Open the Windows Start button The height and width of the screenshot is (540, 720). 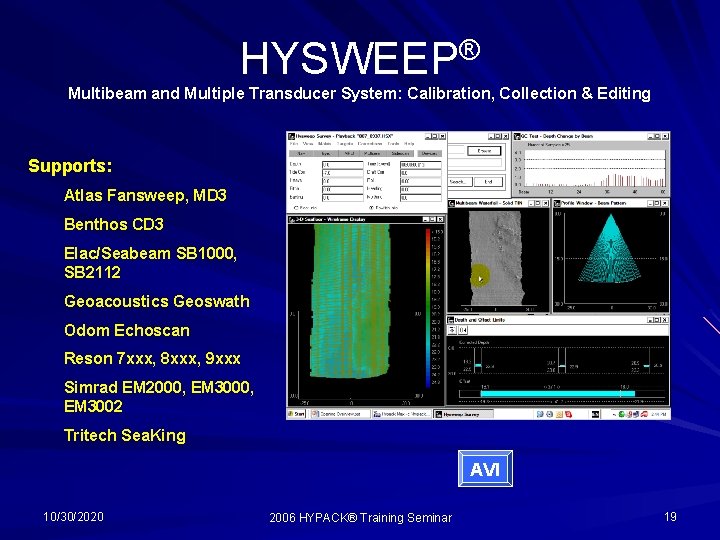pyautogui.click(x=296, y=414)
